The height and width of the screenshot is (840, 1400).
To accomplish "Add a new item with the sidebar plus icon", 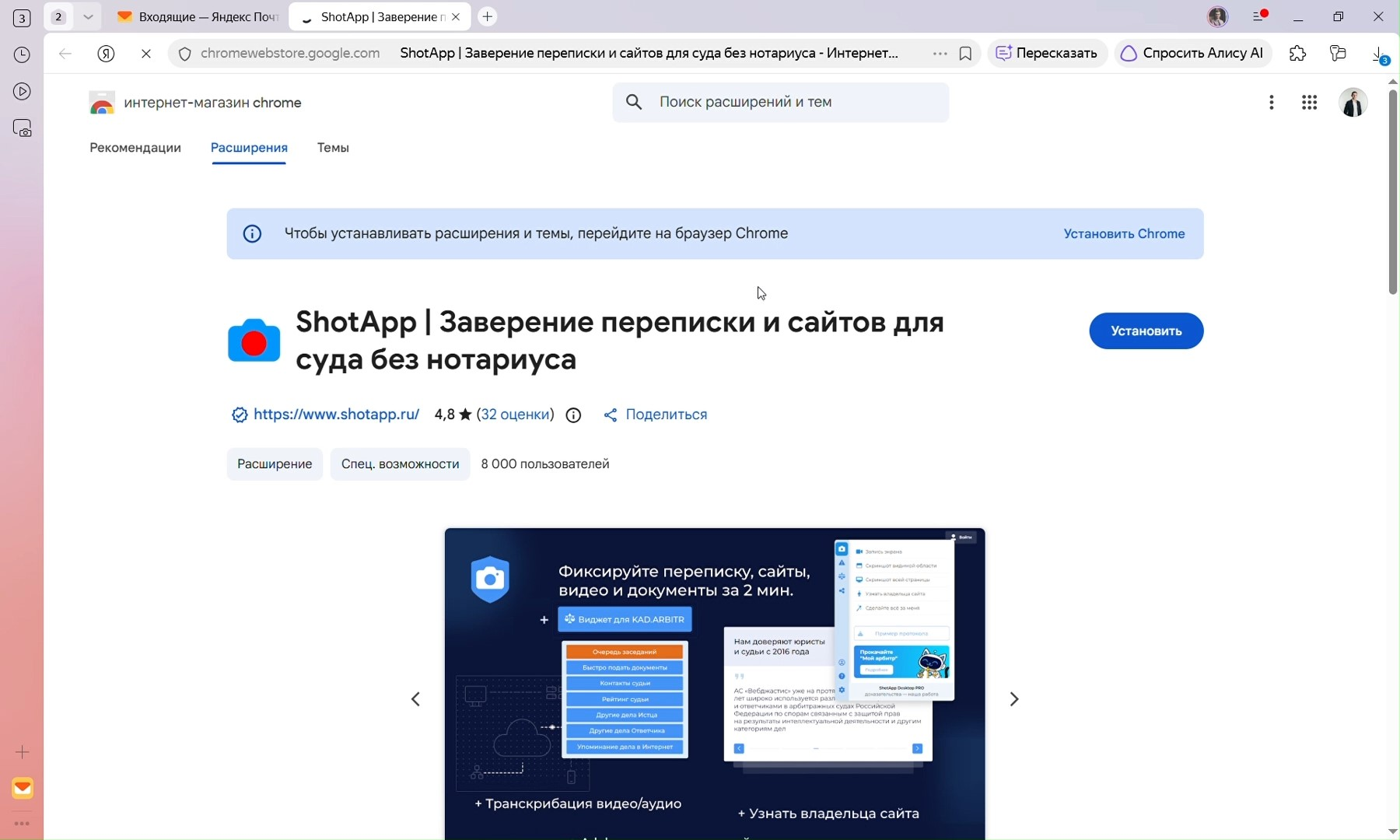I will click(x=23, y=752).
